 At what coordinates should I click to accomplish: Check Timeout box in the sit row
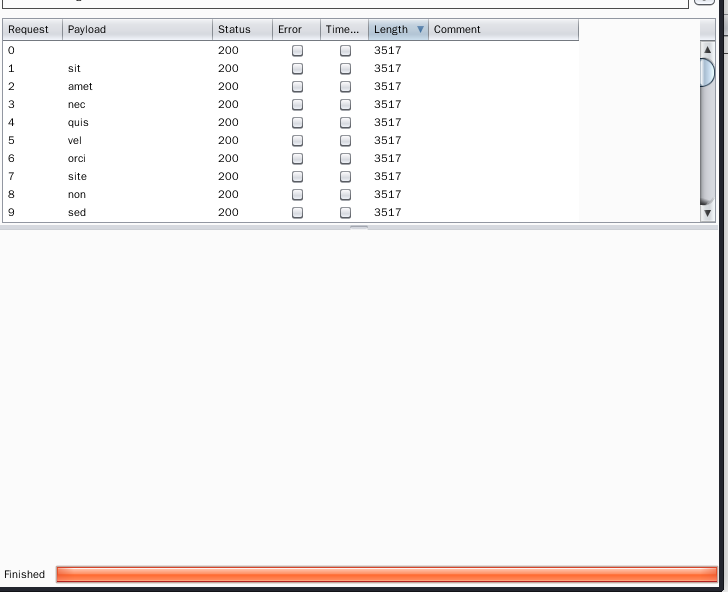[345, 68]
